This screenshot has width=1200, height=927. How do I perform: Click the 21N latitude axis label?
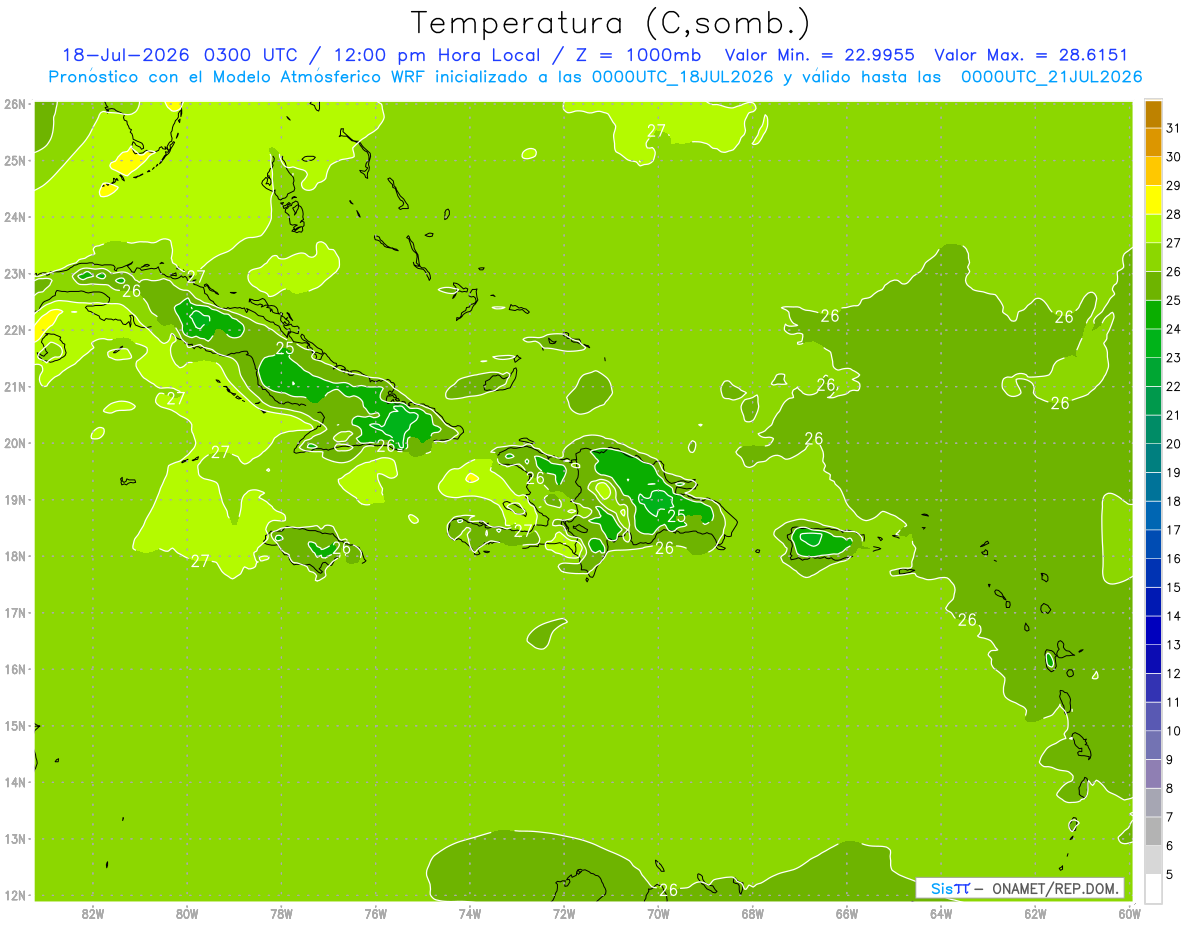[x=14, y=386]
